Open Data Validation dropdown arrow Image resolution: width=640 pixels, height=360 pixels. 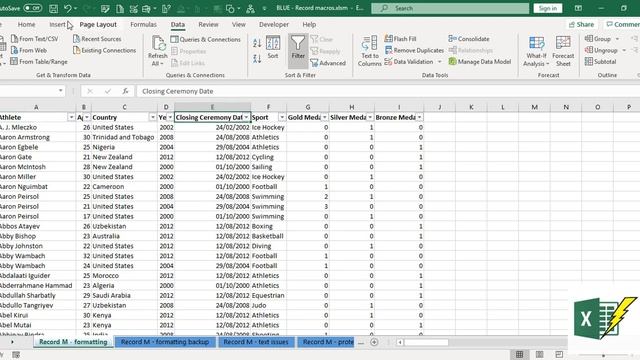440,62
